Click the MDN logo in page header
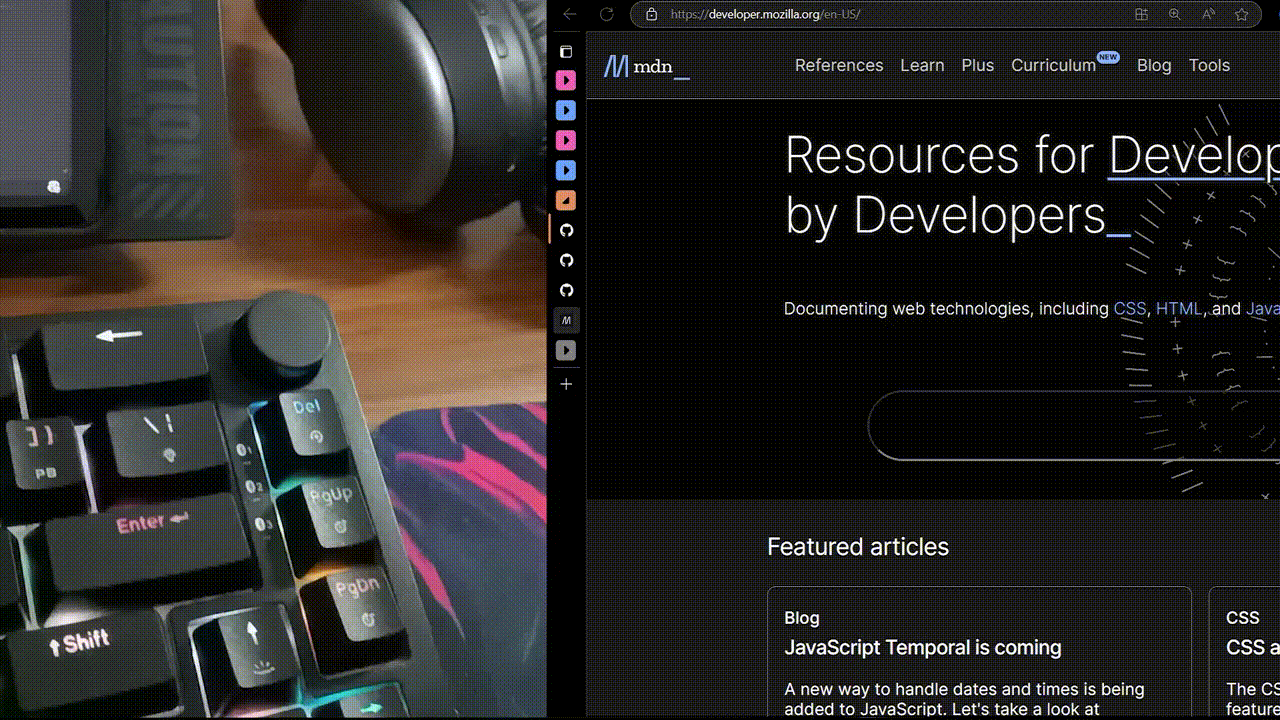This screenshot has height=720, width=1280. [x=647, y=67]
